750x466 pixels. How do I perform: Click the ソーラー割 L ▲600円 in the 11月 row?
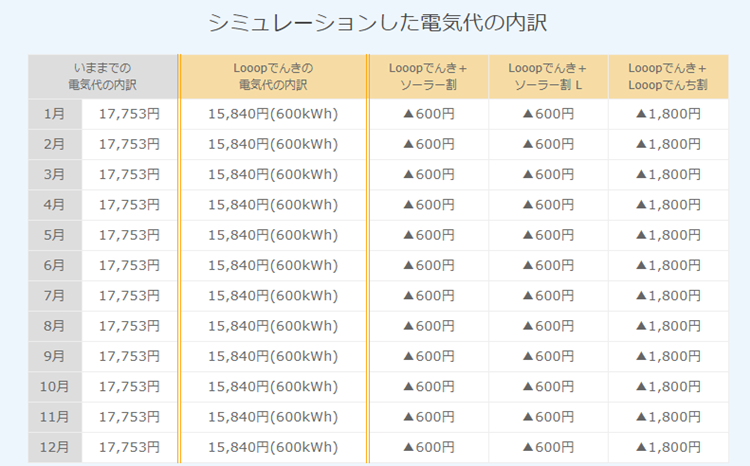click(548, 417)
